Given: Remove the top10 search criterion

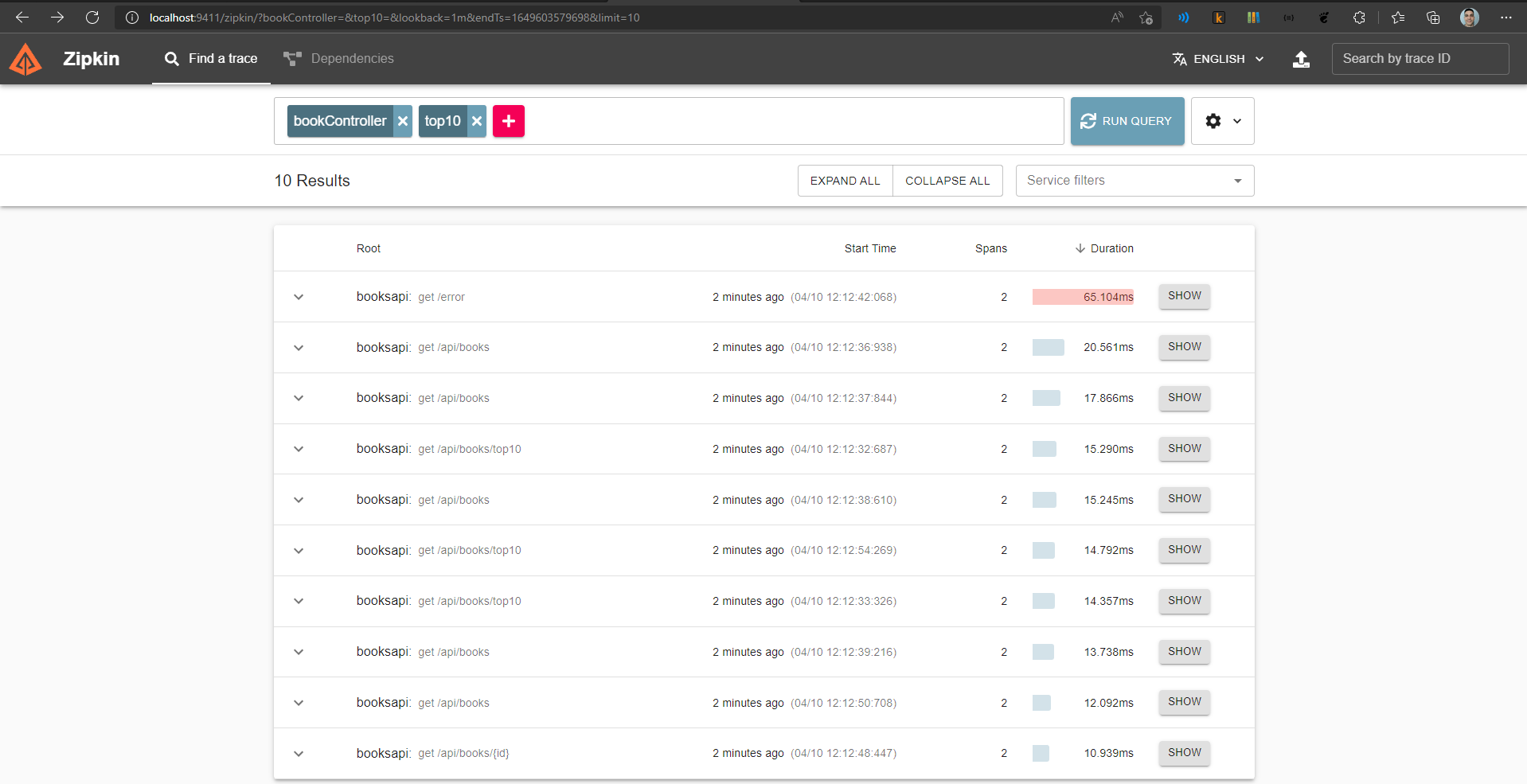Looking at the screenshot, I should tap(477, 121).
